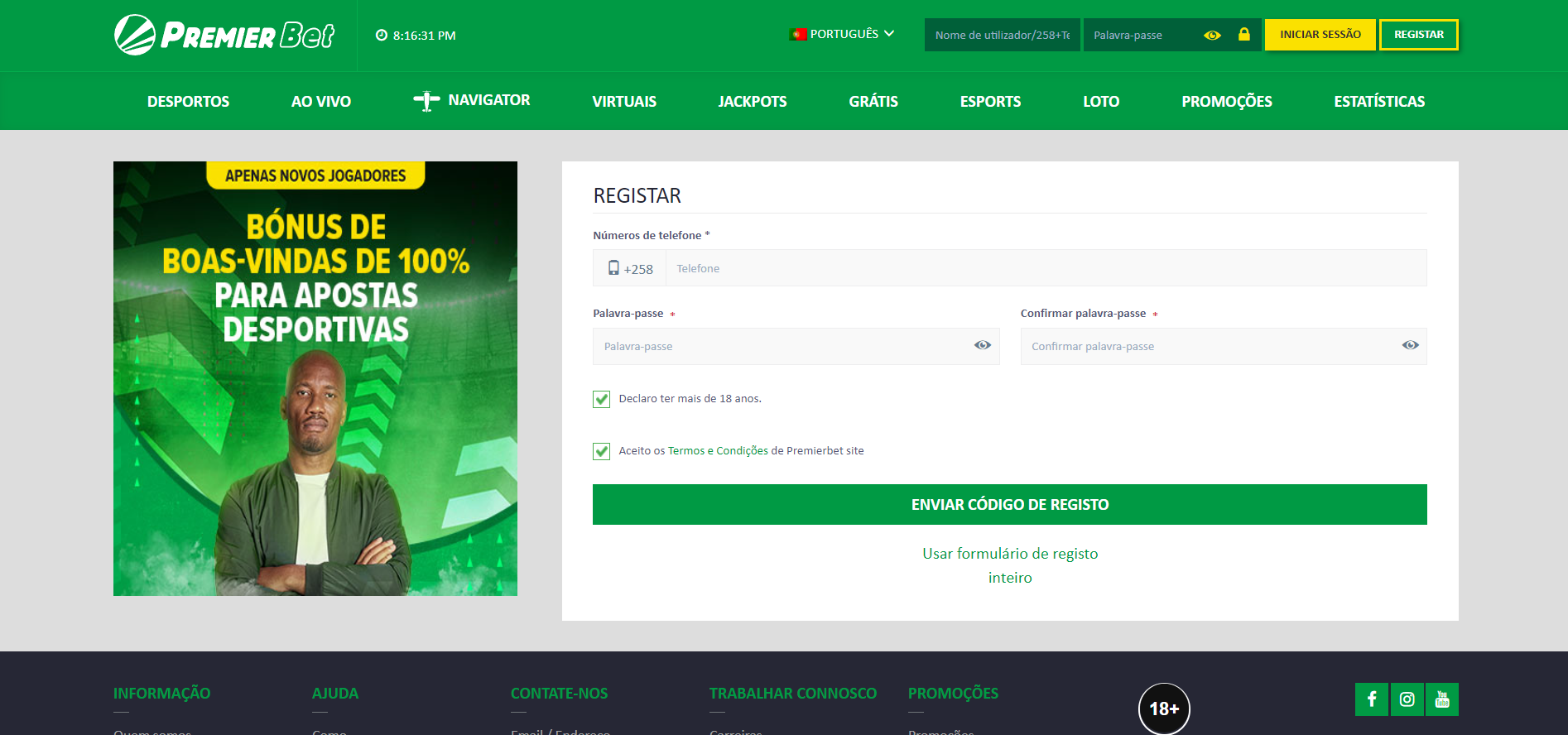
Task: Open Usar formulário de registo inteiro link
Action: [x=1010, y=565]
